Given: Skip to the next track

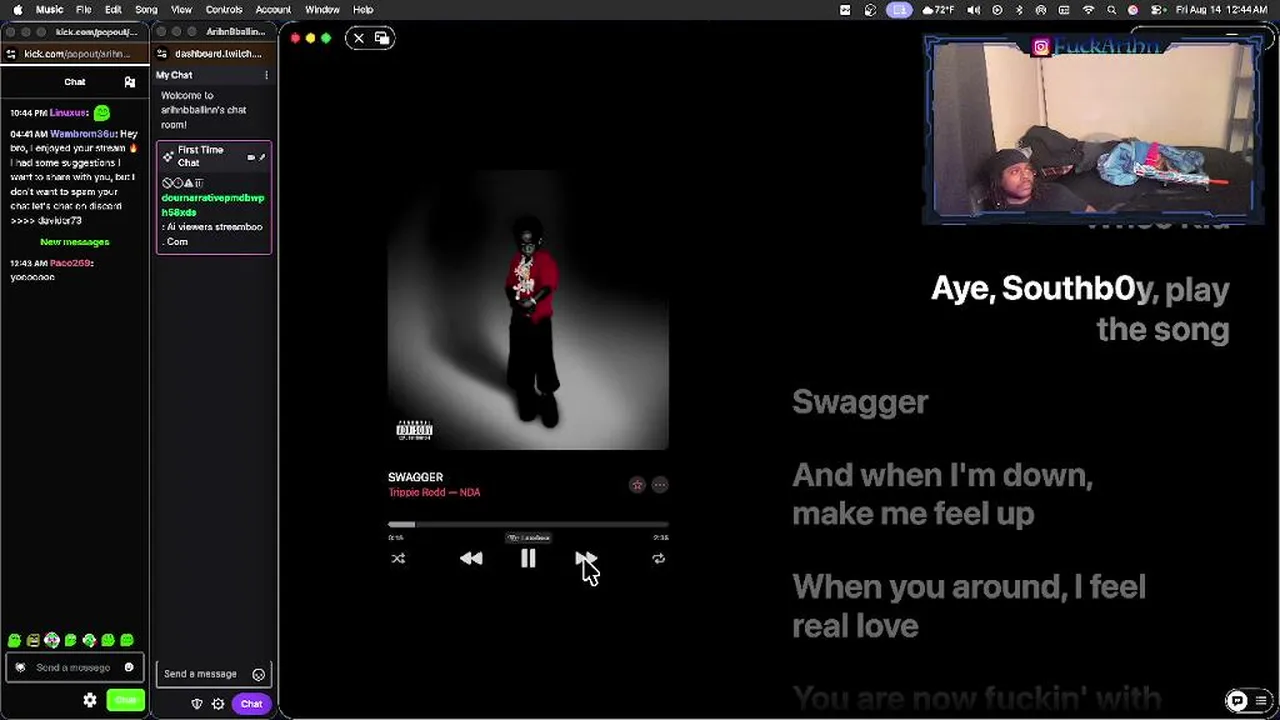Looking at the screenshot, I should (x=586, y=559).
